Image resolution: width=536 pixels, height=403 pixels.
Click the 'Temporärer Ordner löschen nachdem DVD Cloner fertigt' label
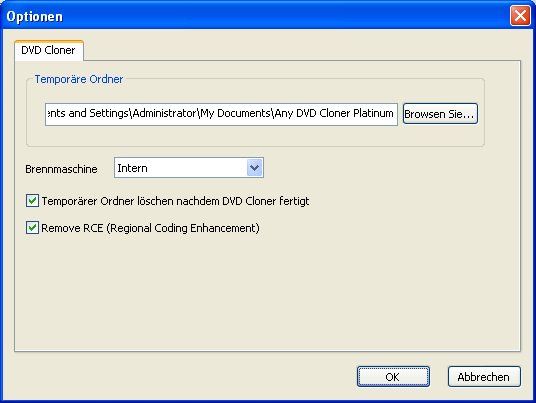tap(175, 201)
